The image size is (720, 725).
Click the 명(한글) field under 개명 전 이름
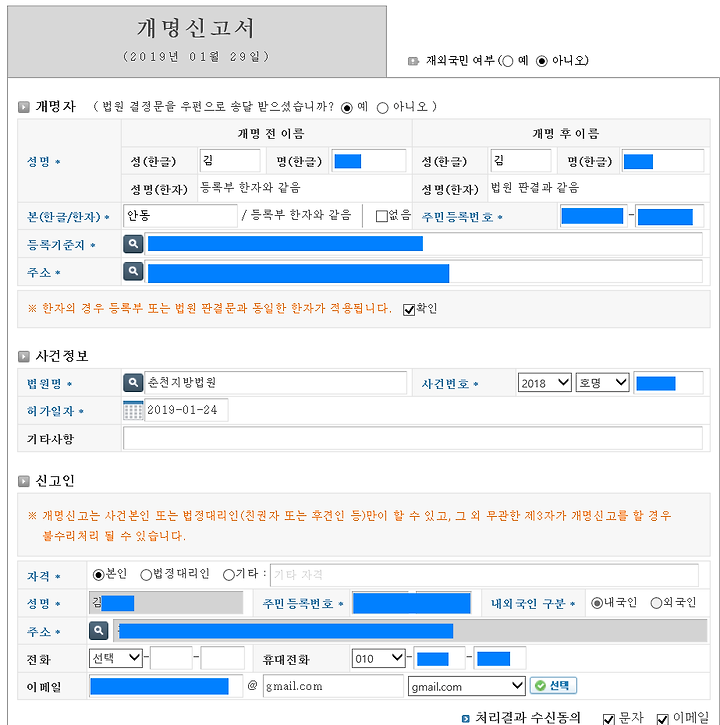pos(369,161)
